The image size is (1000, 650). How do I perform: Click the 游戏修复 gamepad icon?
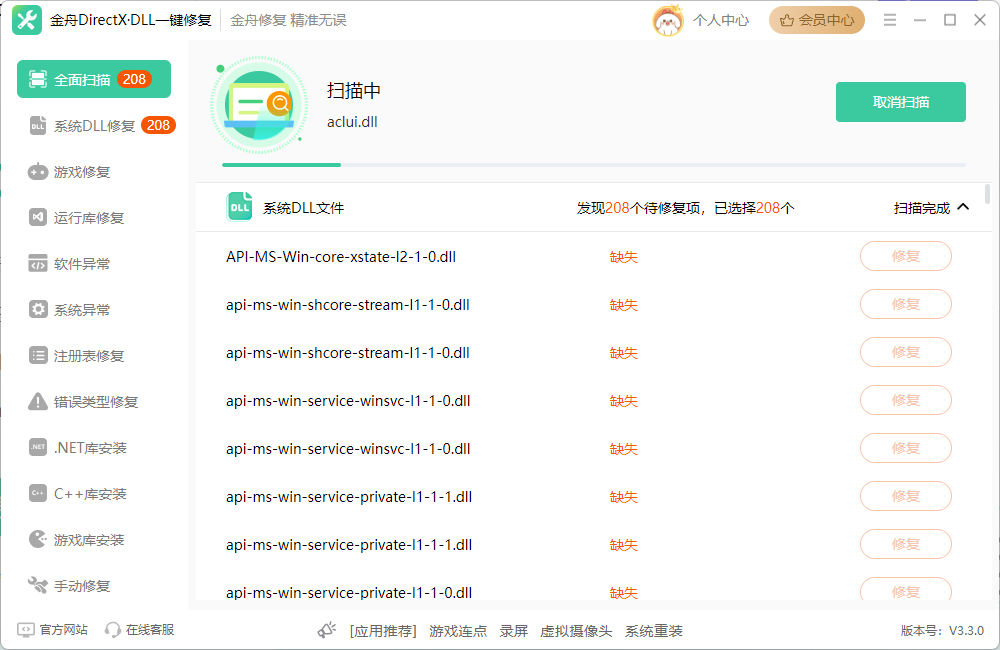tap(38, 172)
